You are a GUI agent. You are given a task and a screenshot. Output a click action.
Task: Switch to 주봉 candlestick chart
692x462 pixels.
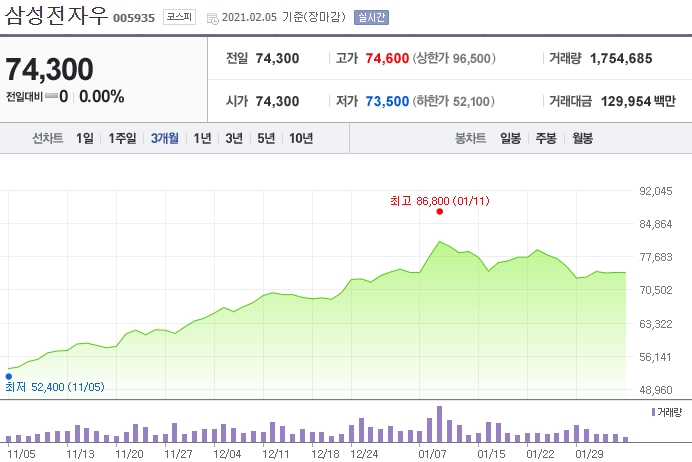tap(546, 139)
